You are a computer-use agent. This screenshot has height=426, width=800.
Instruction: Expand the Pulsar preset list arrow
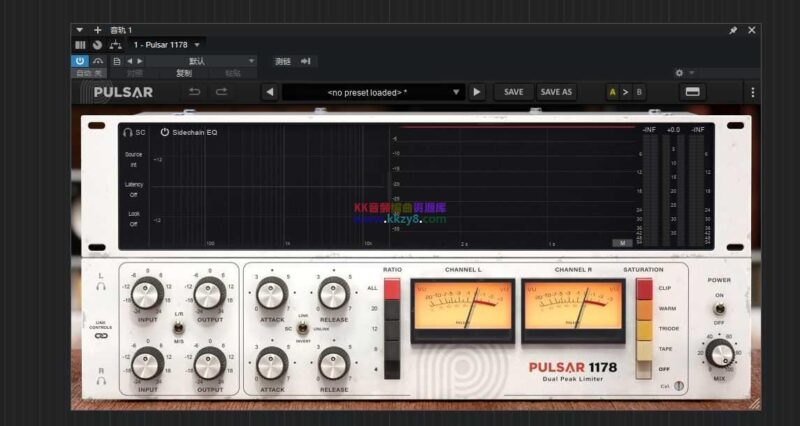[456, 92]
